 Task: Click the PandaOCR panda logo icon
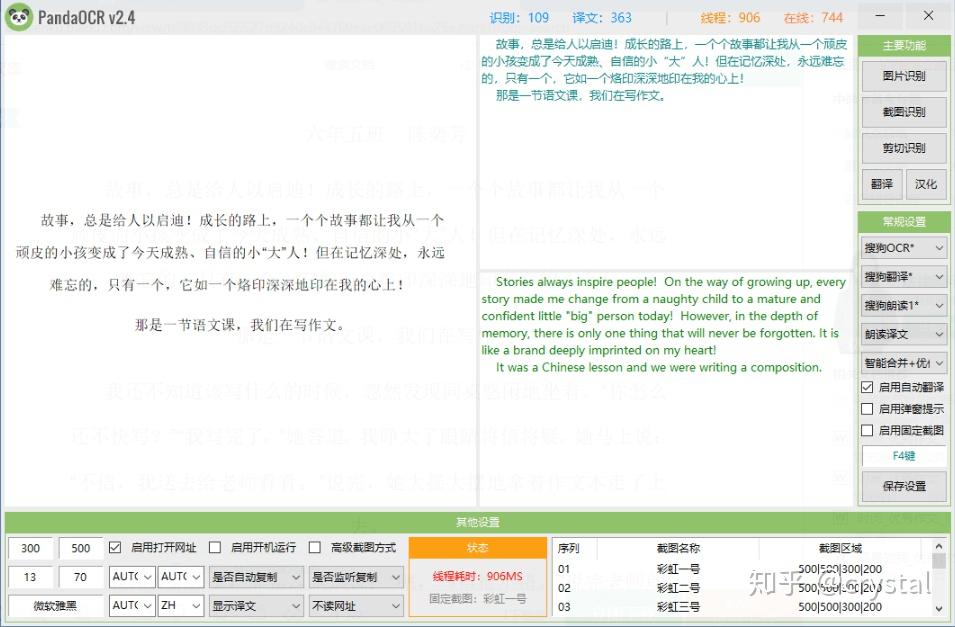18,16
